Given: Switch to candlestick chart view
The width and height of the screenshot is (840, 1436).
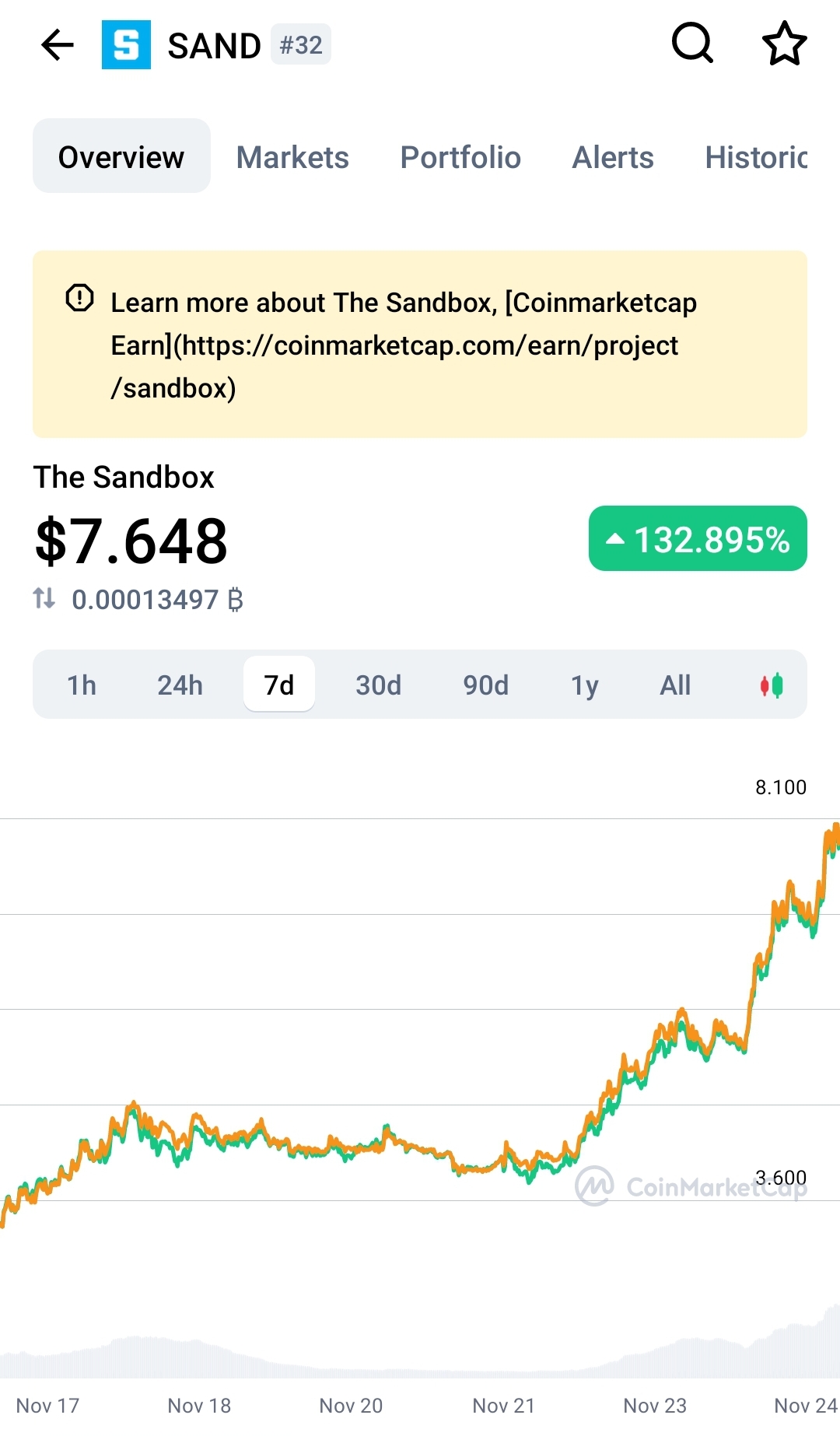Looking at the screenshot, I should 772,685.
